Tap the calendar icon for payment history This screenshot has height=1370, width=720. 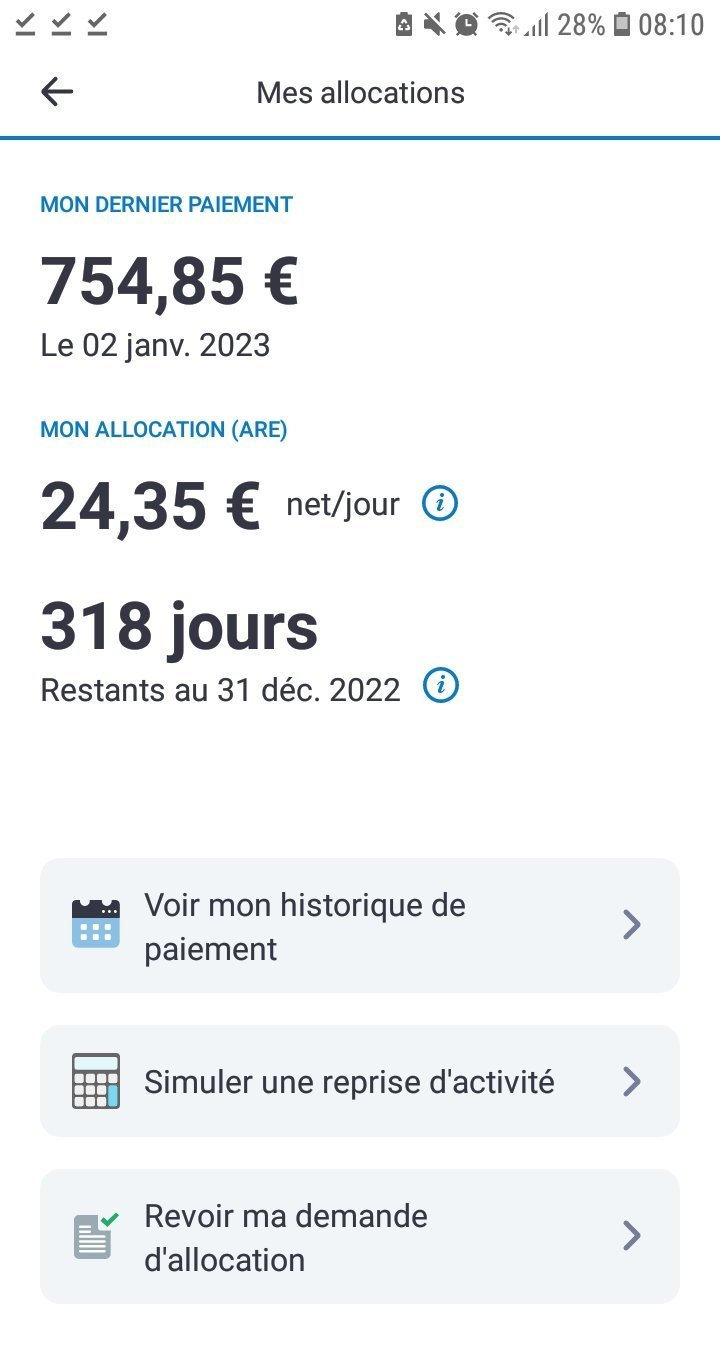coord(96,924)
